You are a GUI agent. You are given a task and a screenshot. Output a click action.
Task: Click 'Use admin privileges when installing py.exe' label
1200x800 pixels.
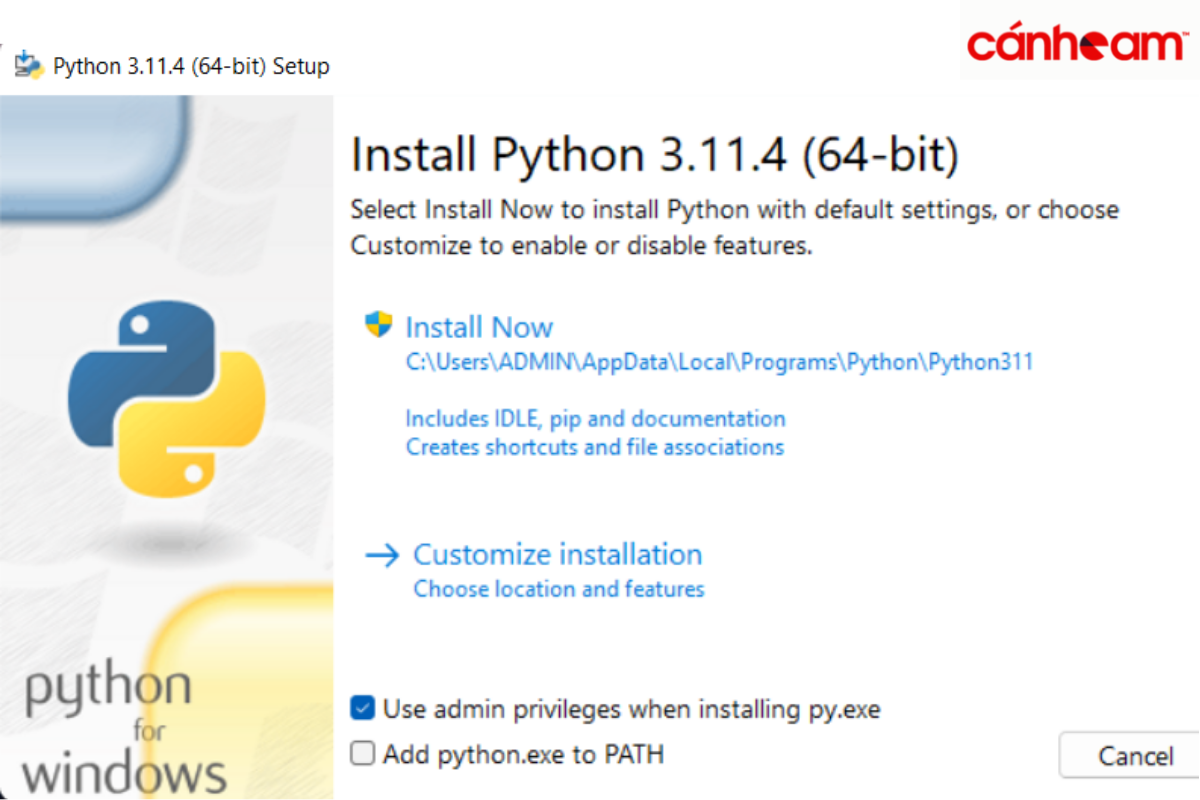632,710
